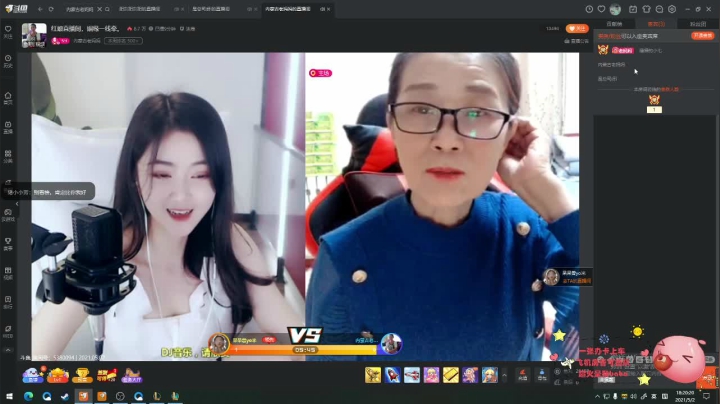This screenshot has height=404, width=720.
Task: Refresh the page with the reload icon
Action: [x=51, y=9]
